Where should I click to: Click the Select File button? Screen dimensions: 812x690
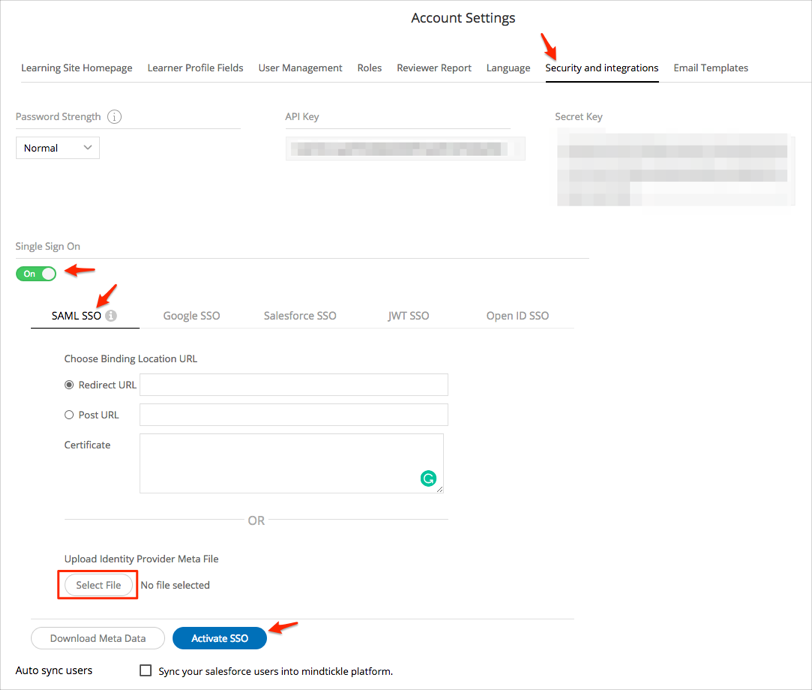tap(98, 585)
